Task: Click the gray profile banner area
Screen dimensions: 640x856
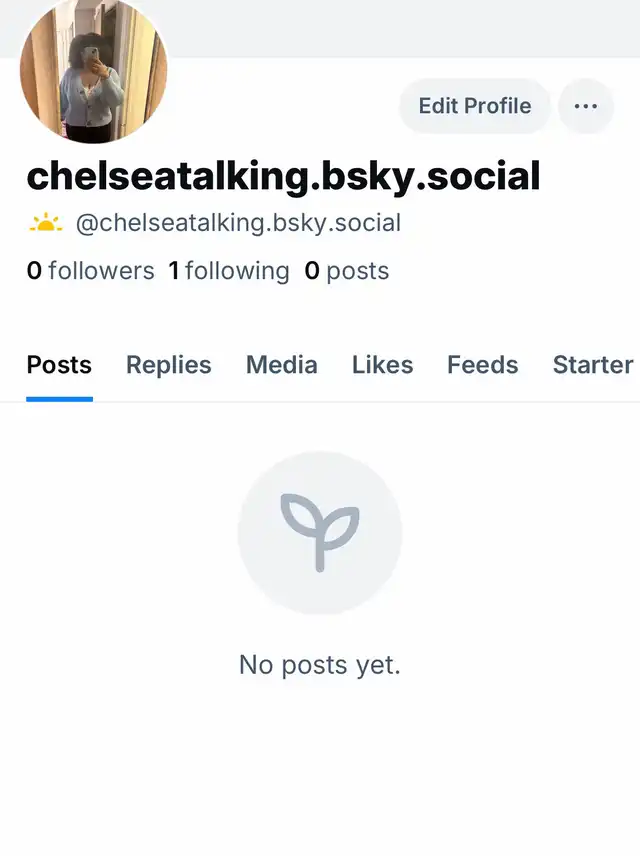Action: pos(404,28)
